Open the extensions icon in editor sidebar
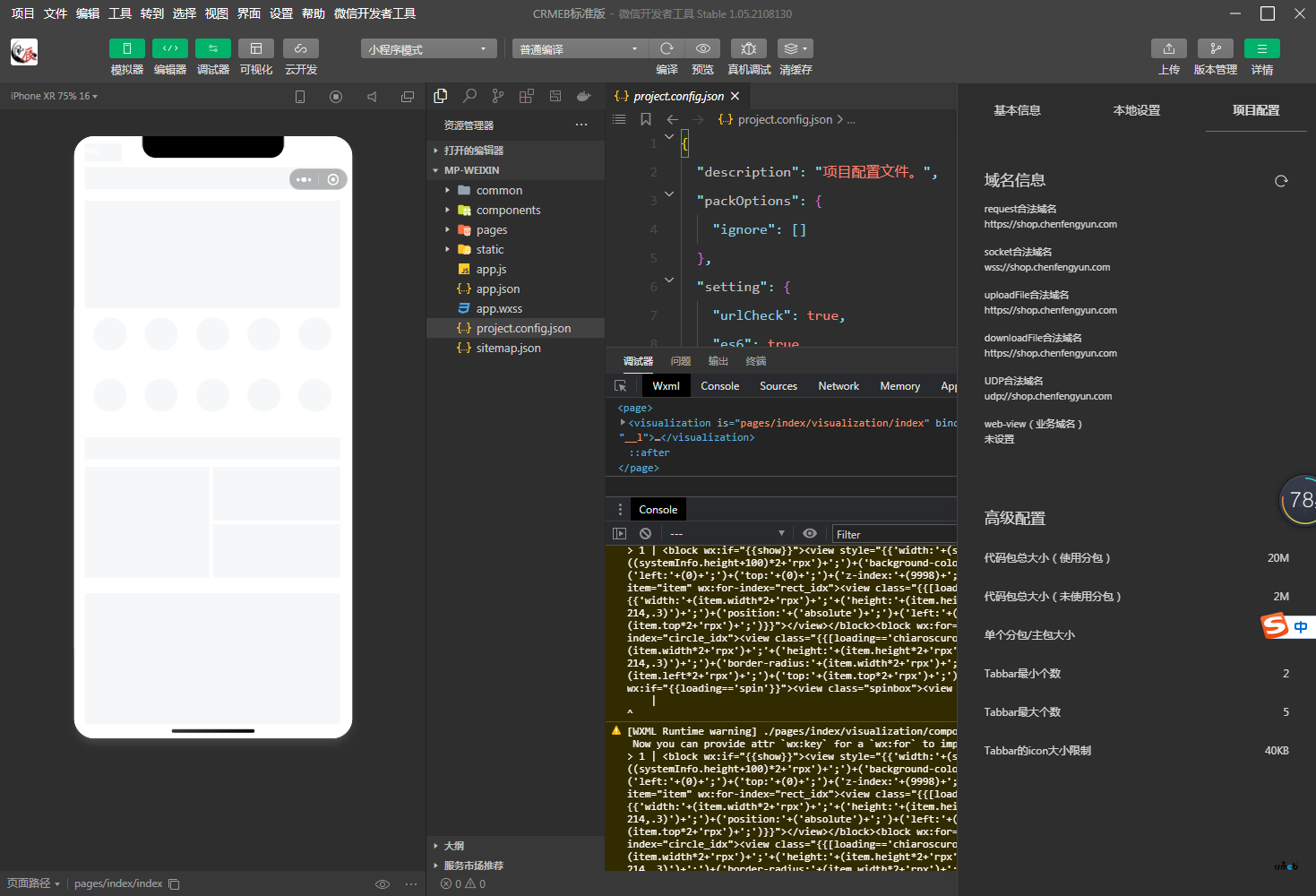The width and height of the screenshot is (1316, 896). [527, 96]
